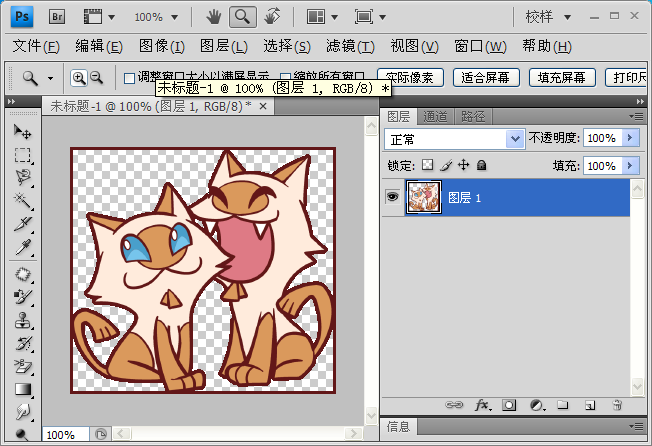Select the Spot Healing Brush tool

(22, 274)
